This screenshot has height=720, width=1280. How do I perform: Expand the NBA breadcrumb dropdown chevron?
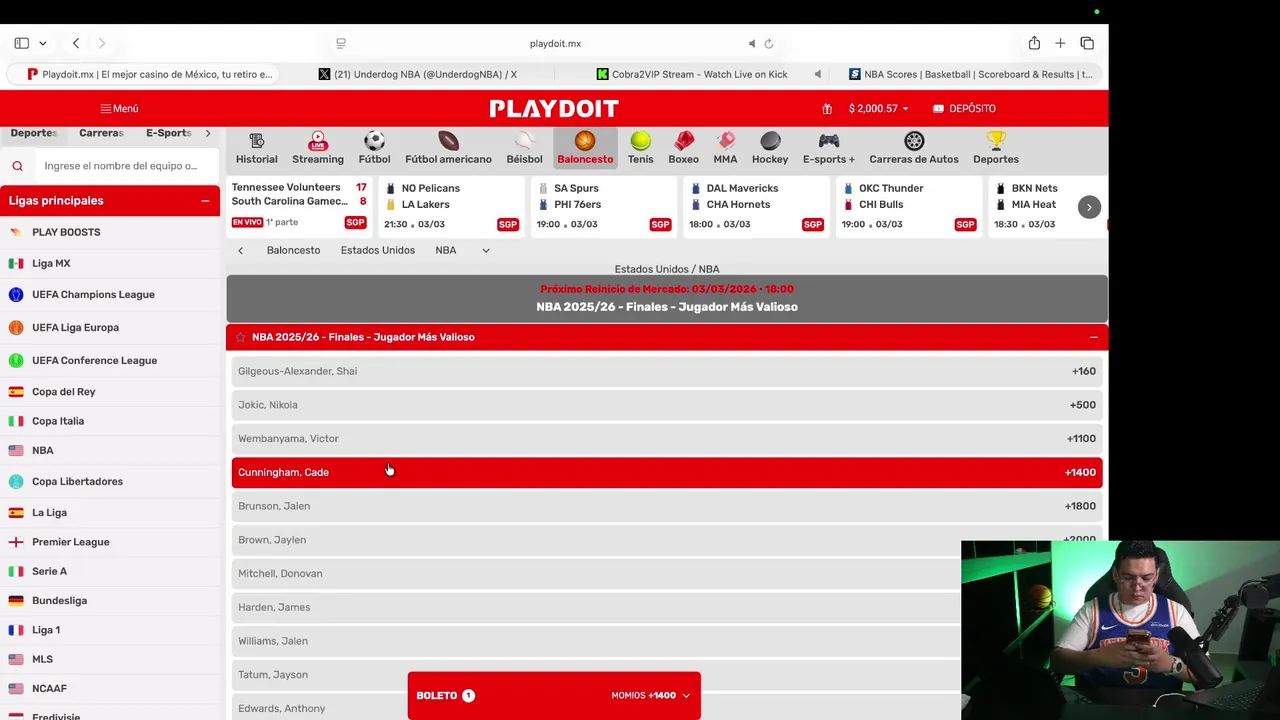[486, 250]
